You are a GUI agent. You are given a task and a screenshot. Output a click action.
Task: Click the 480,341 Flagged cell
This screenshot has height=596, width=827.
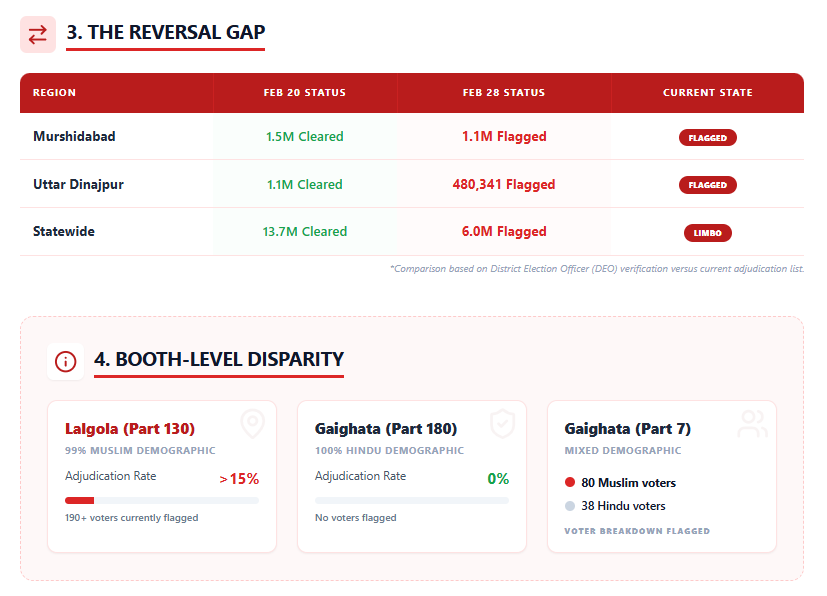(x=504, y=184)
